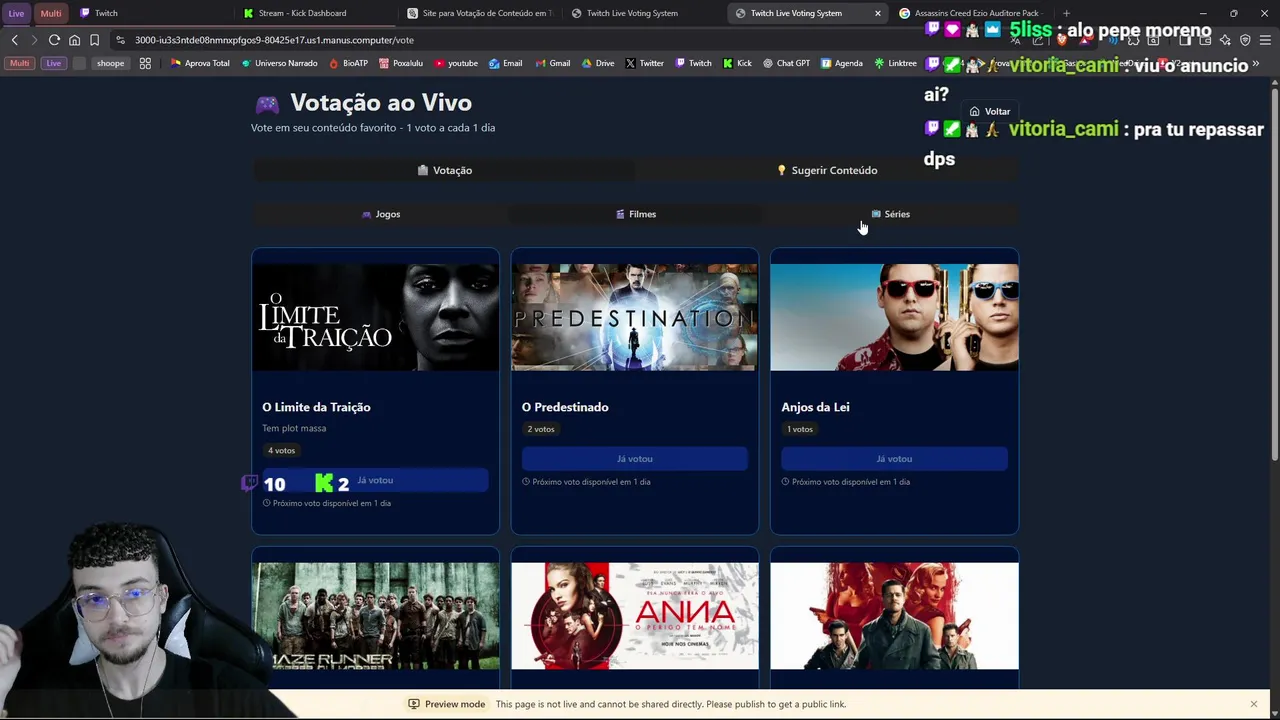Click the 4 votos badge
The image size is (1280, 720).
(281, 450)
